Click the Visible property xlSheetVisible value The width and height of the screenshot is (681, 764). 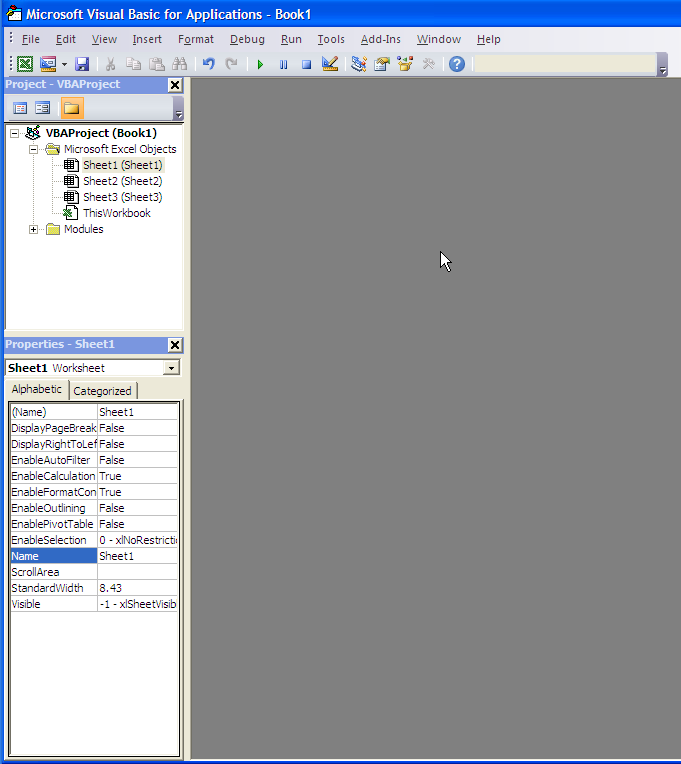[137, 605]
